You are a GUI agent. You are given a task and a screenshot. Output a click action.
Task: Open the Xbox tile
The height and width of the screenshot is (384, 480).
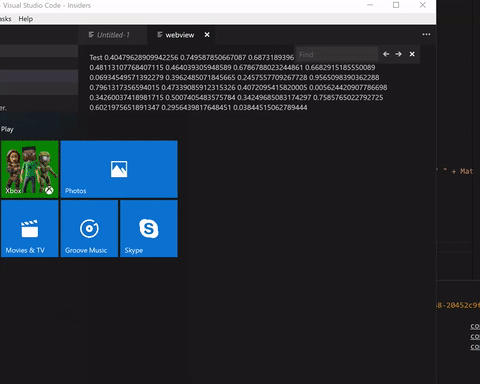[30, 169]
